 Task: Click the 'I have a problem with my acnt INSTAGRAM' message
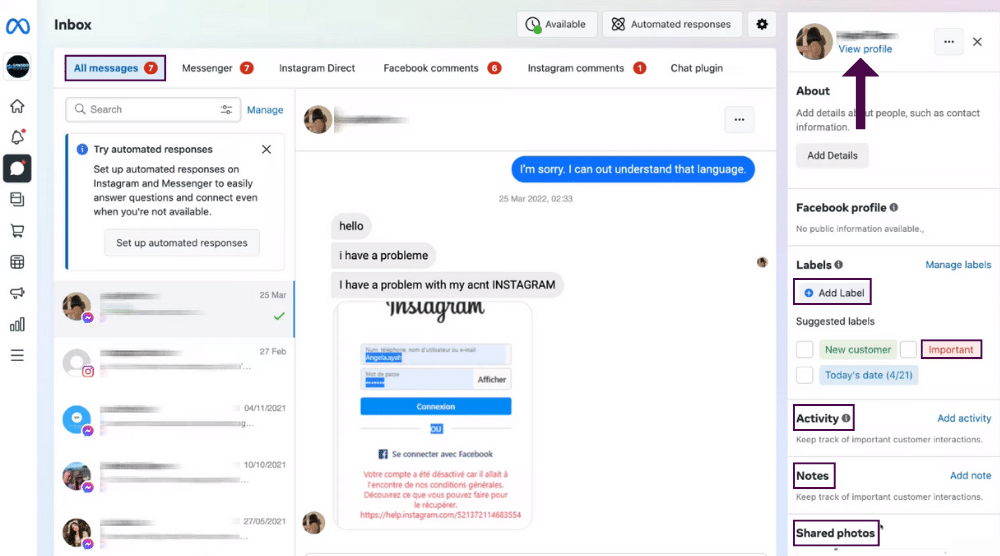pos(447,285)
